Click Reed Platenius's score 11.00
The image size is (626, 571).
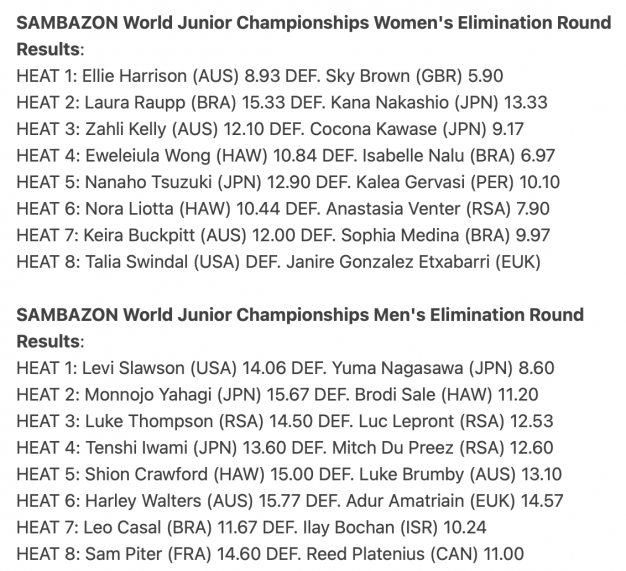click(x=503, y=554)
